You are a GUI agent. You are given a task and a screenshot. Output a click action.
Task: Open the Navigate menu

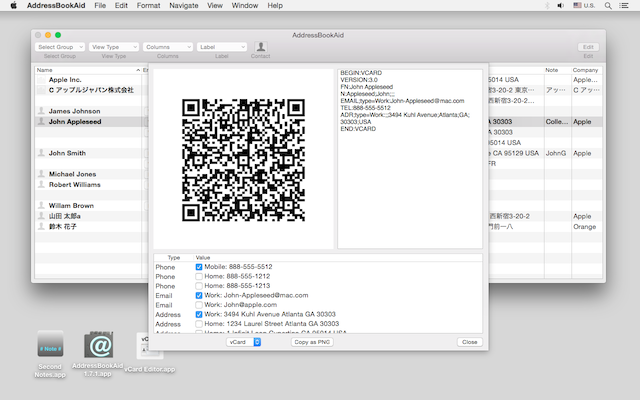(x=184, y=5)
